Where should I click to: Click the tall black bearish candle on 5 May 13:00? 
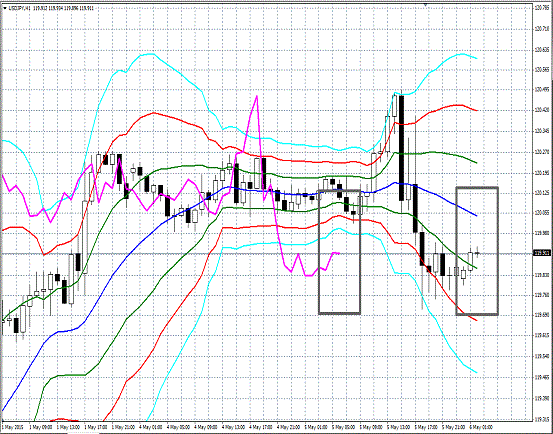click(401, 148)
